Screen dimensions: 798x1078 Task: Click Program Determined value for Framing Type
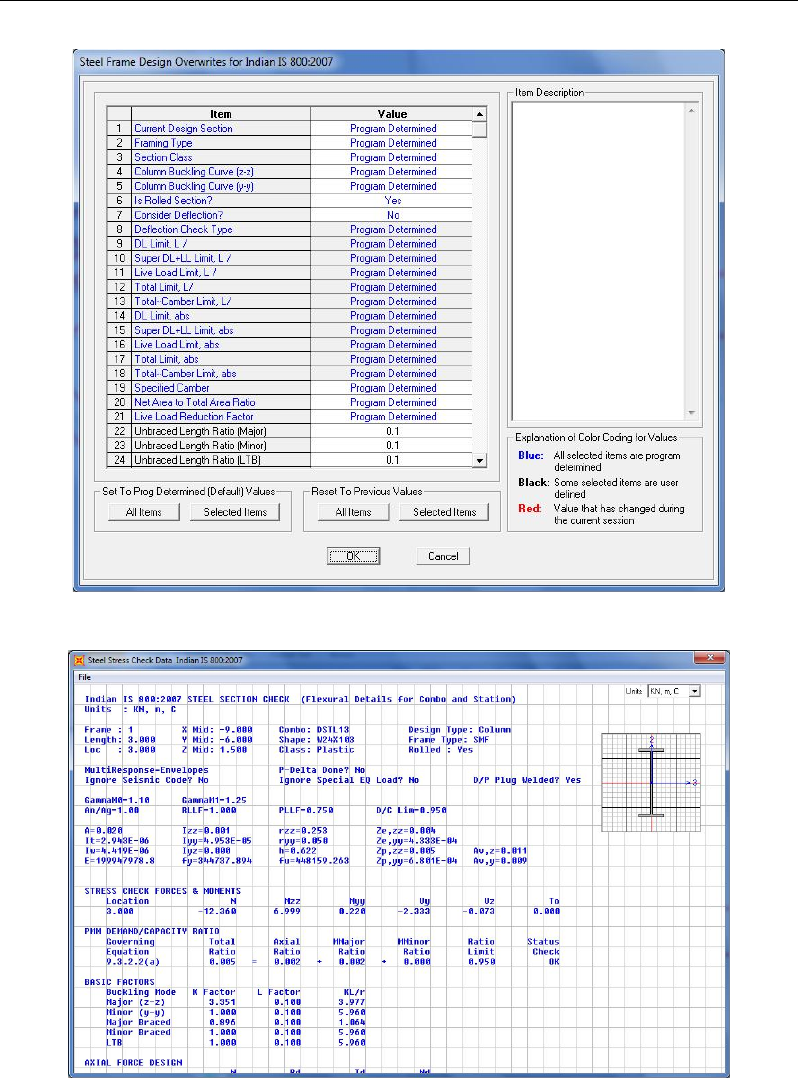[x=392, y=143]
